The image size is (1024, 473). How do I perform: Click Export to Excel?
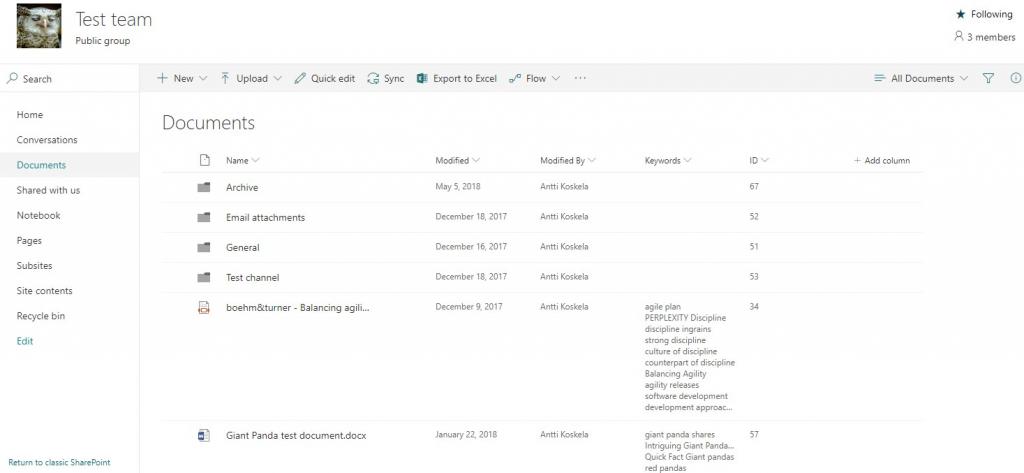(x=456, y=78)
